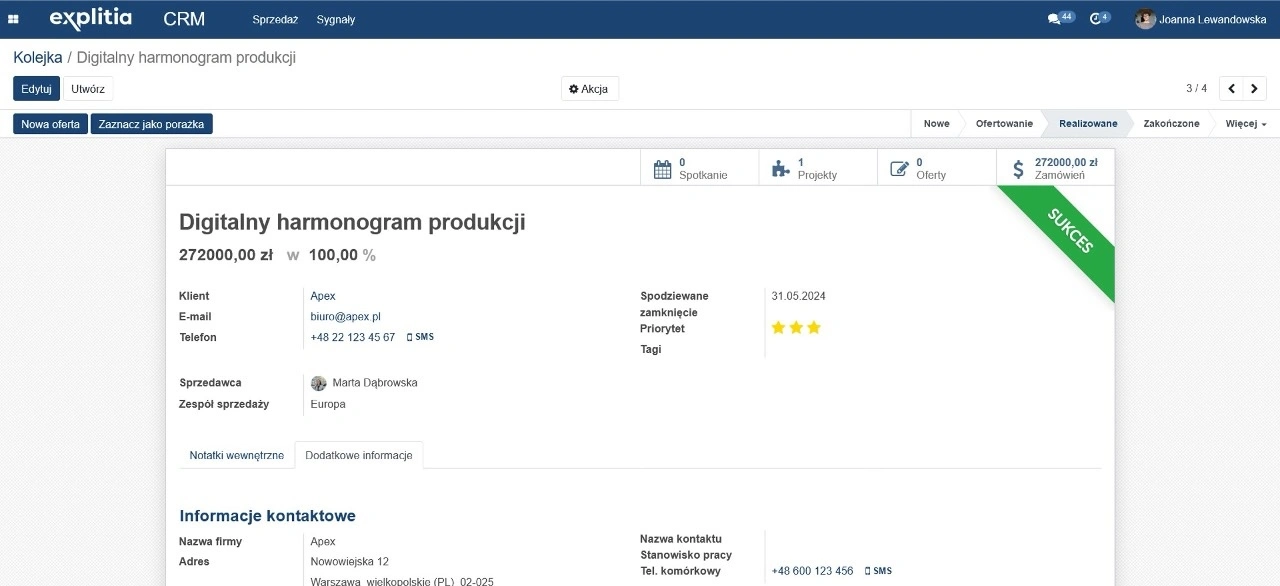Open the Sprzedaż menu
Viewport: 1280px width, 586px height.
(x=275, y=19)
